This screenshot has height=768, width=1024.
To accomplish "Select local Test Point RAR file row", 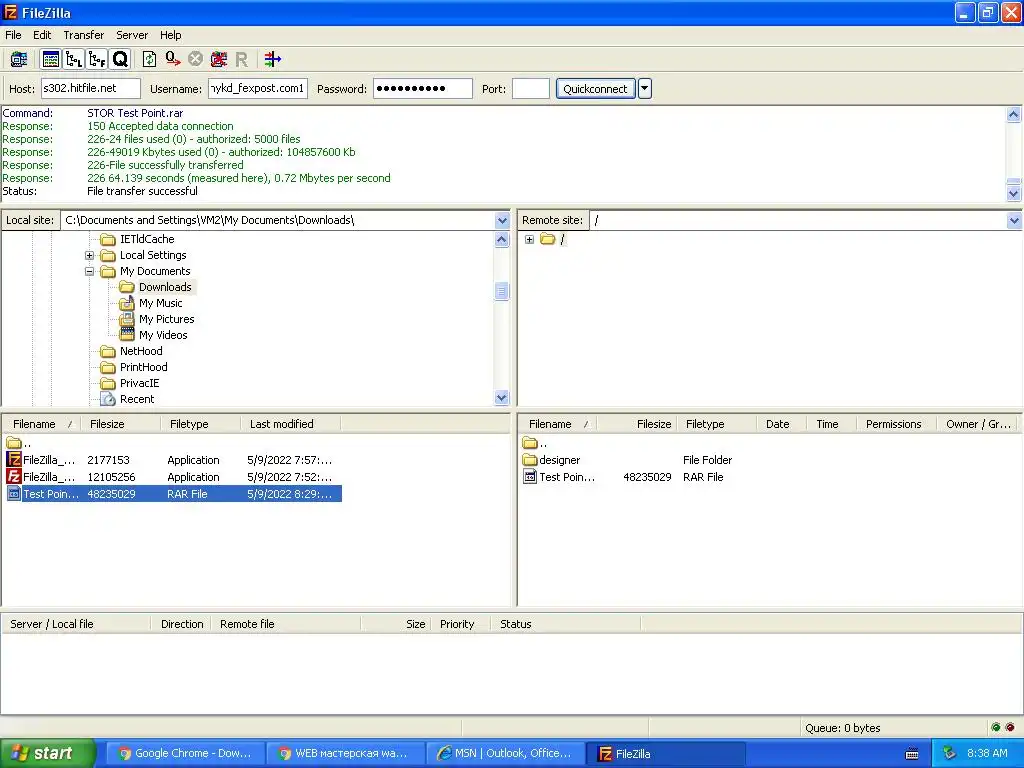I will [x=172, y=494].
